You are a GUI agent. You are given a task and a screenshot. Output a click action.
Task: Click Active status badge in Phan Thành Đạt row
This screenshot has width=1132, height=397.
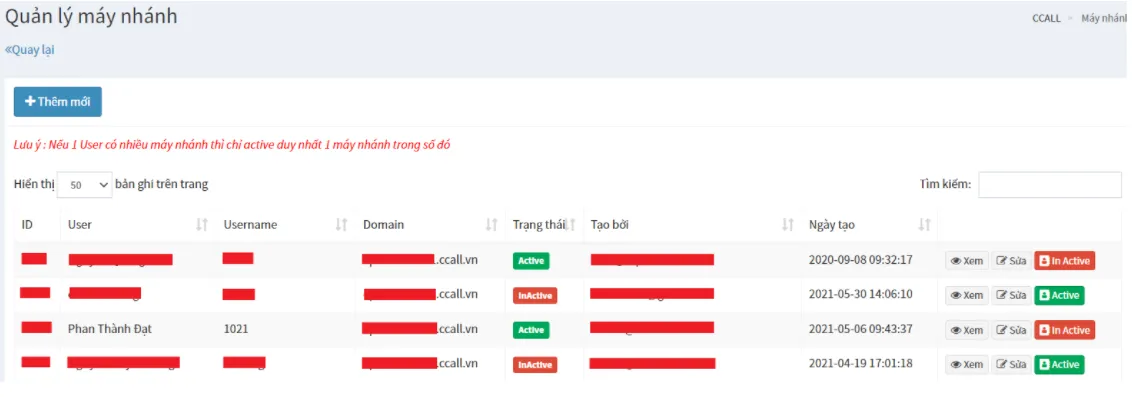531,330
